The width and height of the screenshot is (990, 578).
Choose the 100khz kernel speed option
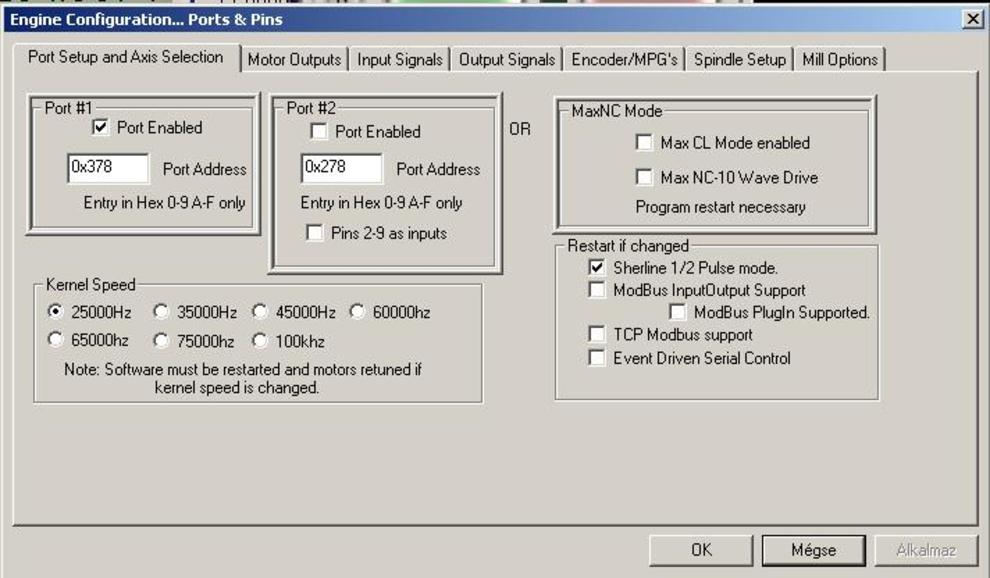pos(260,341)
